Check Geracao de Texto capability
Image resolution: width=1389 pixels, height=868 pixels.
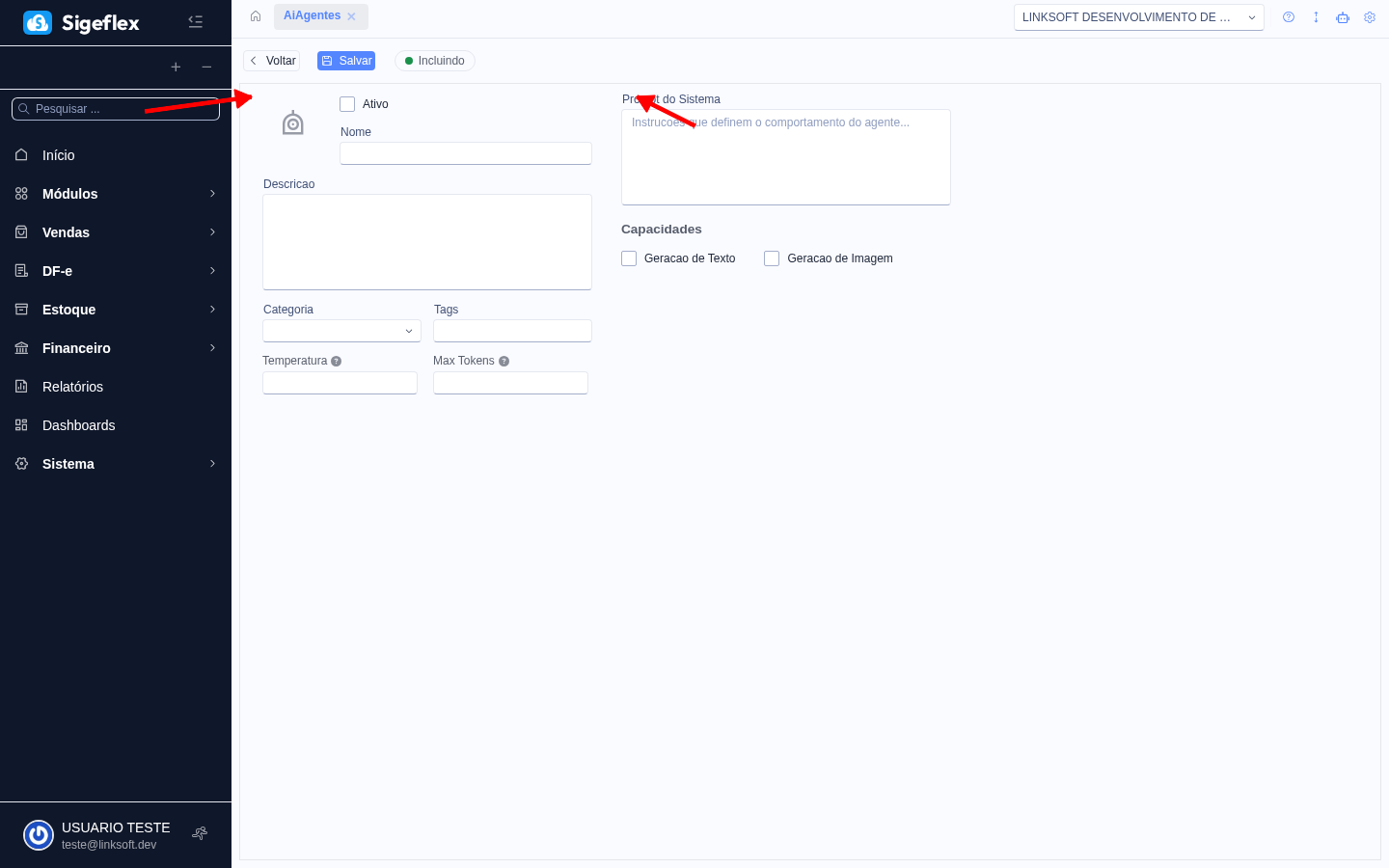point(629,258)
